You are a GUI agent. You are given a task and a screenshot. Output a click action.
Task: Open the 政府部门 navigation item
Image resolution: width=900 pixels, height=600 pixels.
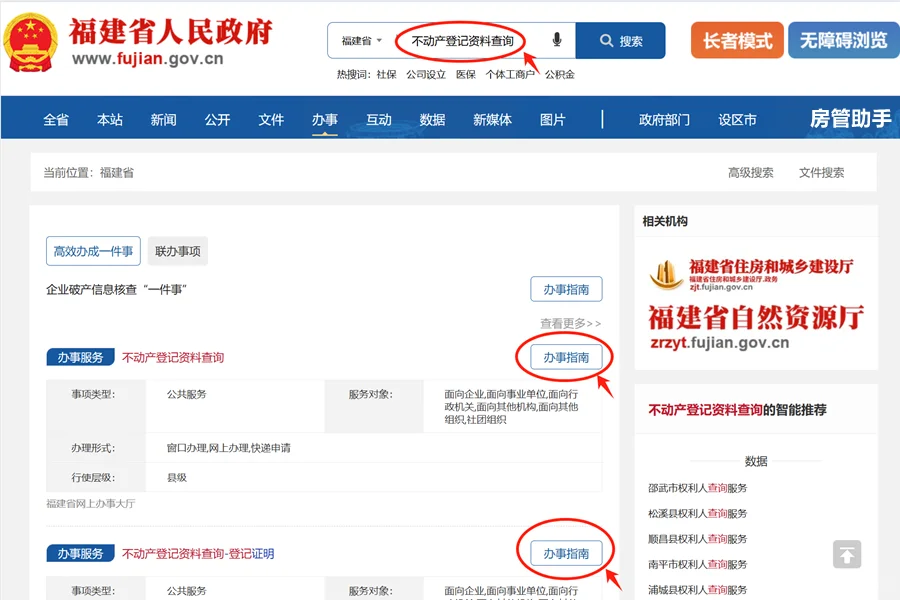pos(664,119)
